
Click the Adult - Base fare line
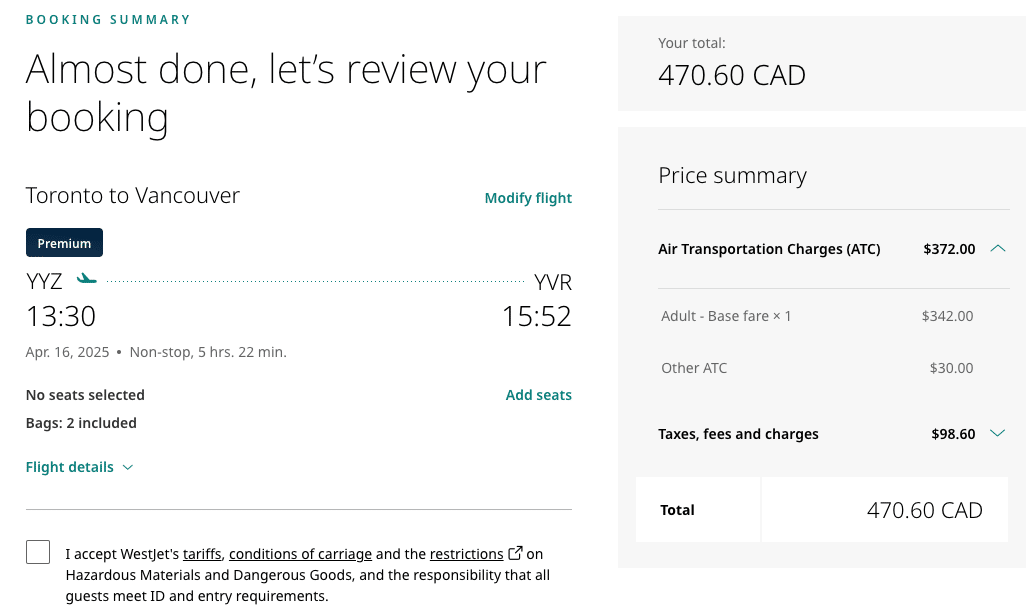(726, 316)
